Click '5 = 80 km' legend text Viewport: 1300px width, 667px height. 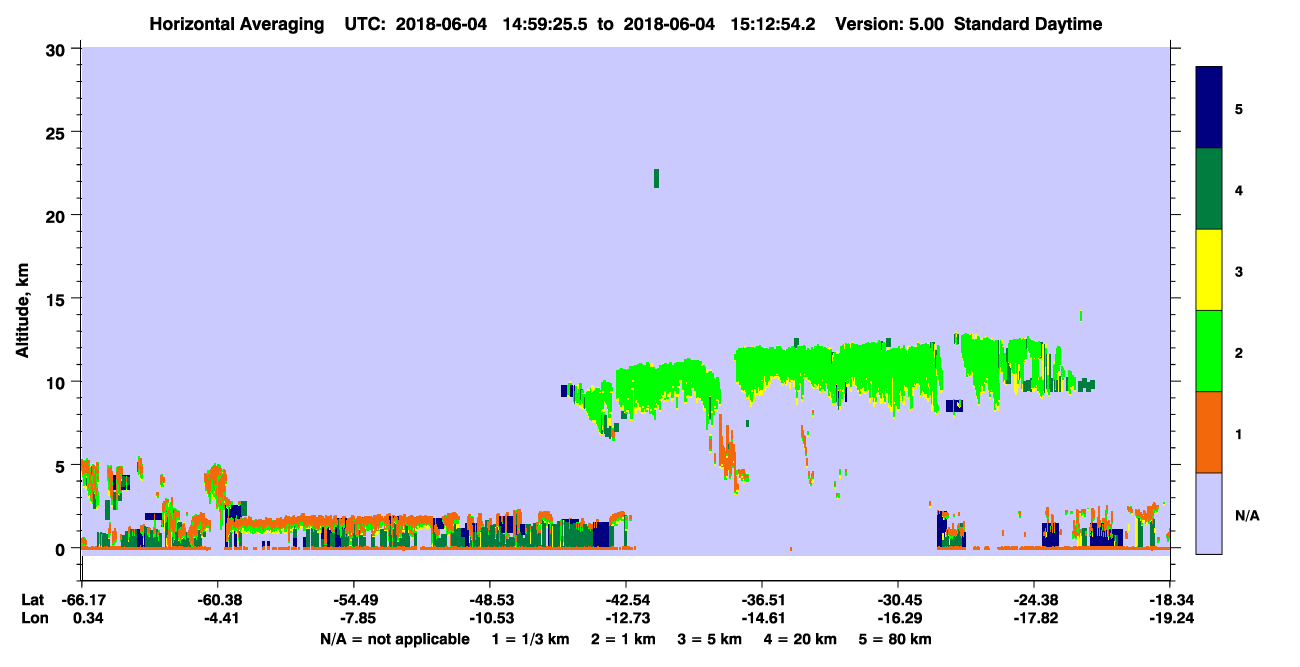[895, 639]
